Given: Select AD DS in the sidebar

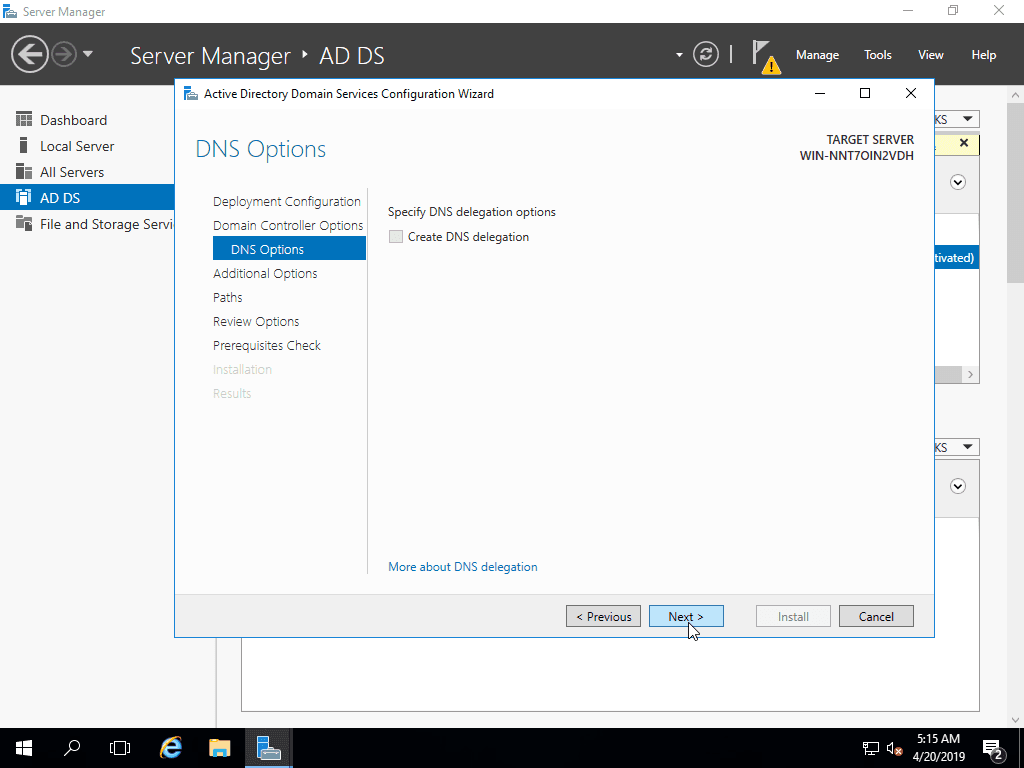Looking at the screenshot, I should tap(87, 198).
